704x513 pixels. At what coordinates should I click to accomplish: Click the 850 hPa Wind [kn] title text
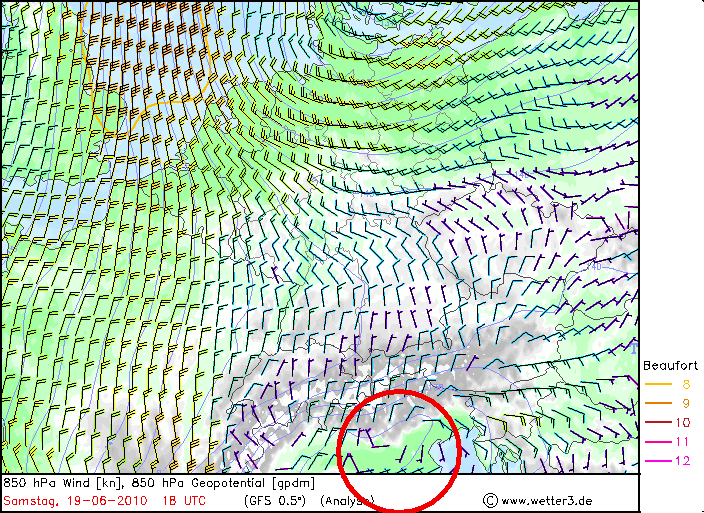pos(63,483)
